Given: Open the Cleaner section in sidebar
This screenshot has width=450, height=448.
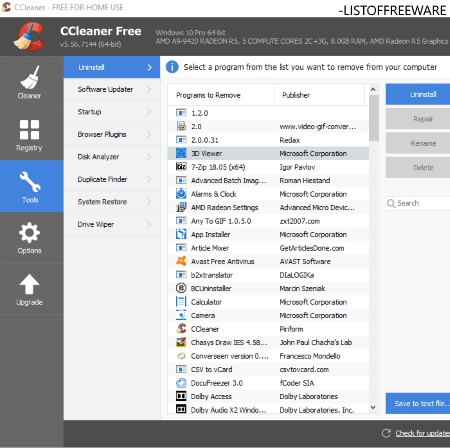Looking at the screenshot, I should pos(31,82).
